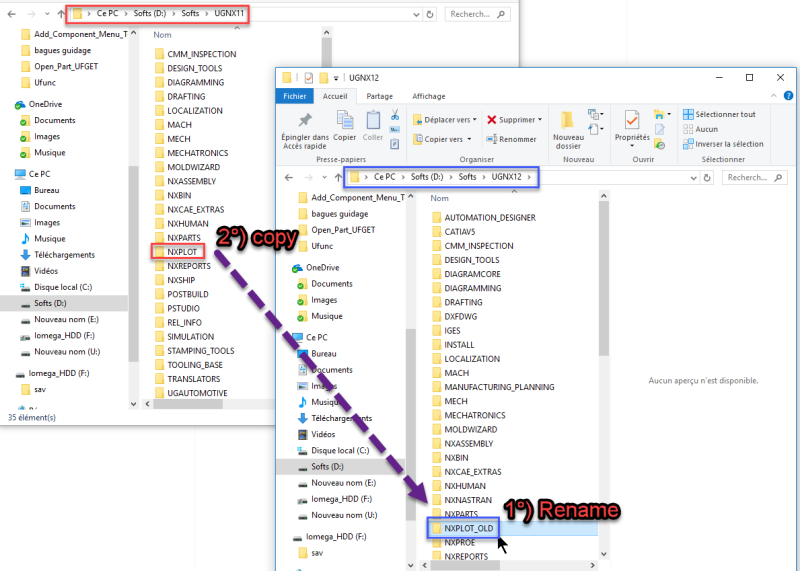Open the new item dropdown in Nouveau group
The width and height of the screenshot is (800, 571).
point(595,114)
